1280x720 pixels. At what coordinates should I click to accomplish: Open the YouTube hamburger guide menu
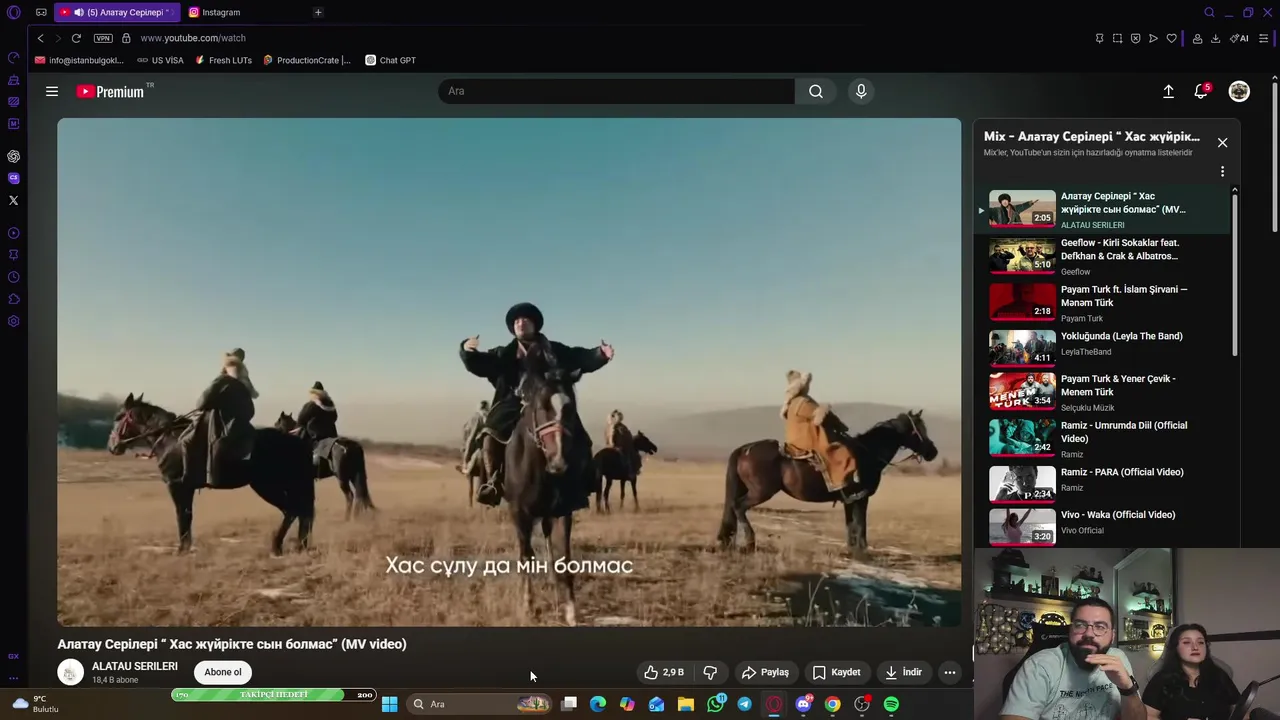tap(52, 91)
